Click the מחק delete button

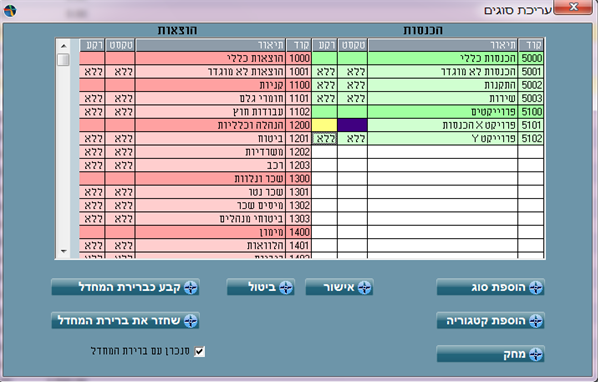(x=490, y=354)
